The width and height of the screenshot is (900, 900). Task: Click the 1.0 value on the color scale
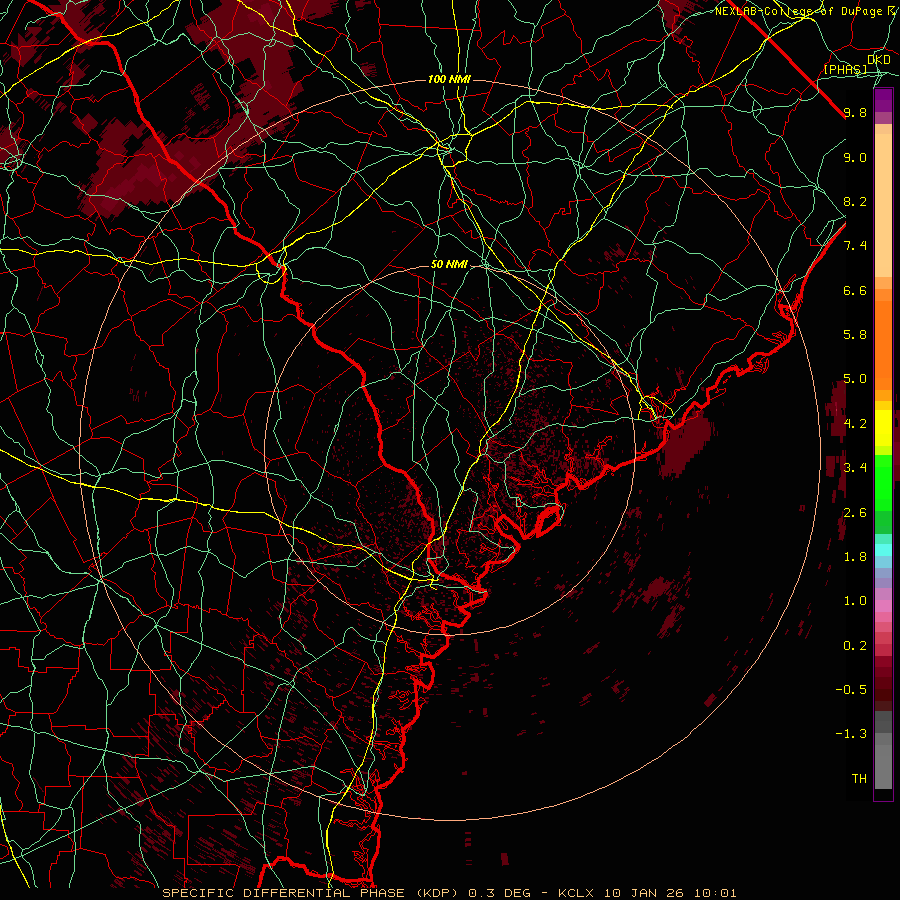point(855,600)
